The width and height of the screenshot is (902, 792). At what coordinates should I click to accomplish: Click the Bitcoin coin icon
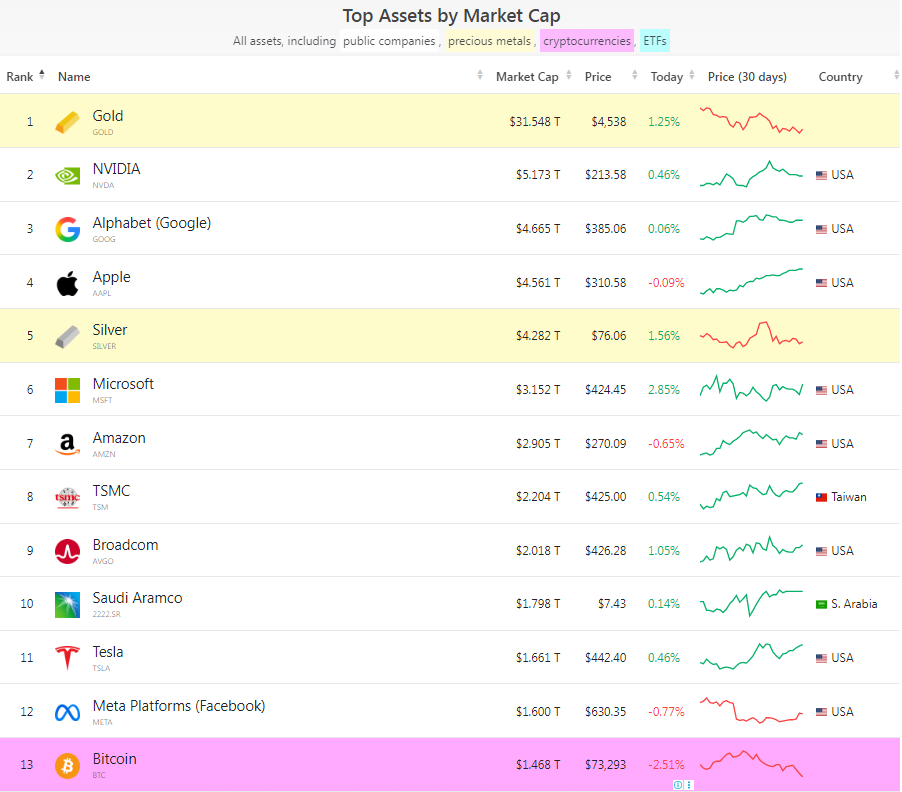coord(67,766)
